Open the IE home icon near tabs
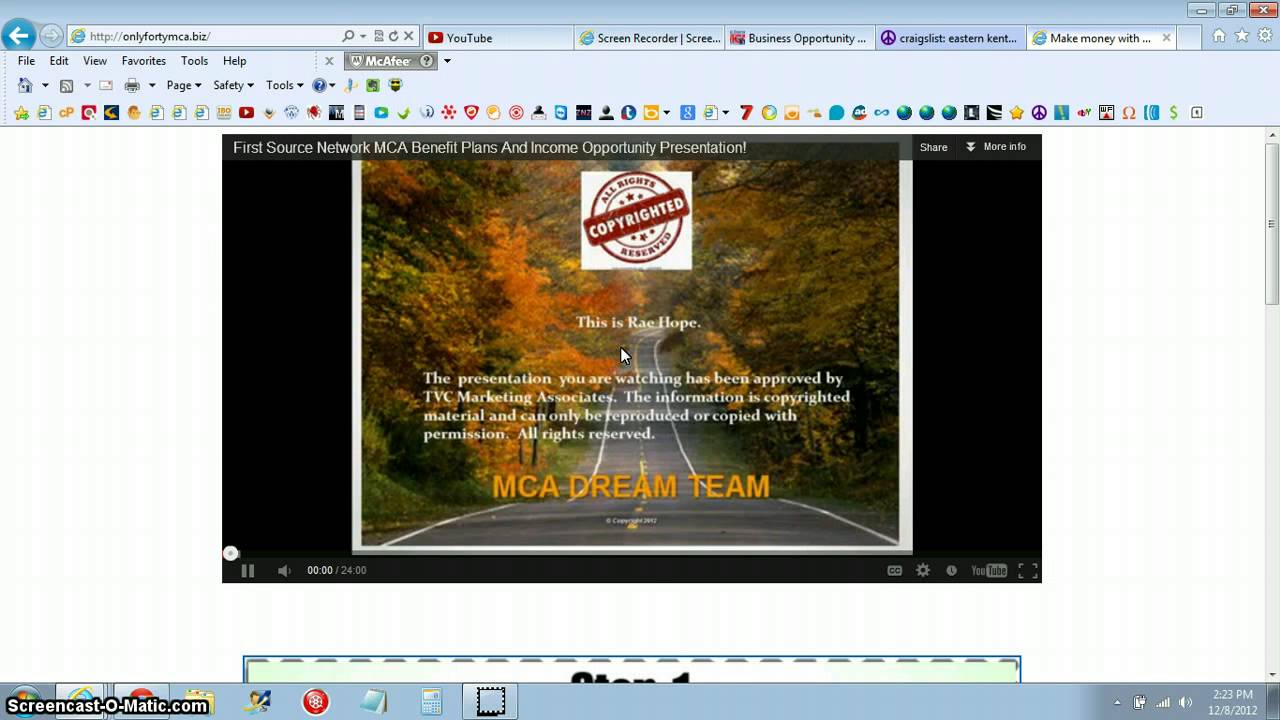The height and width of the screenshot is (720, 1280). click(x=1219, y=36)
